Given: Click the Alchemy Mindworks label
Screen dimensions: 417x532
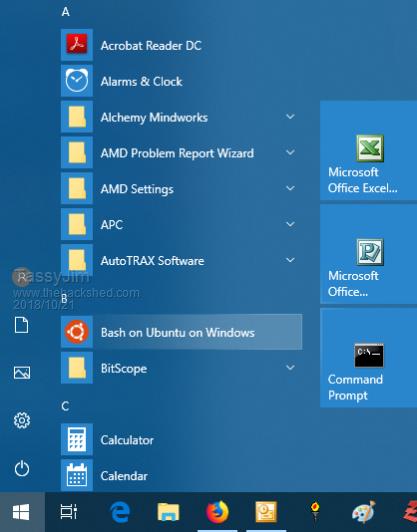Looking at the screenshot, I should (154, 118).
